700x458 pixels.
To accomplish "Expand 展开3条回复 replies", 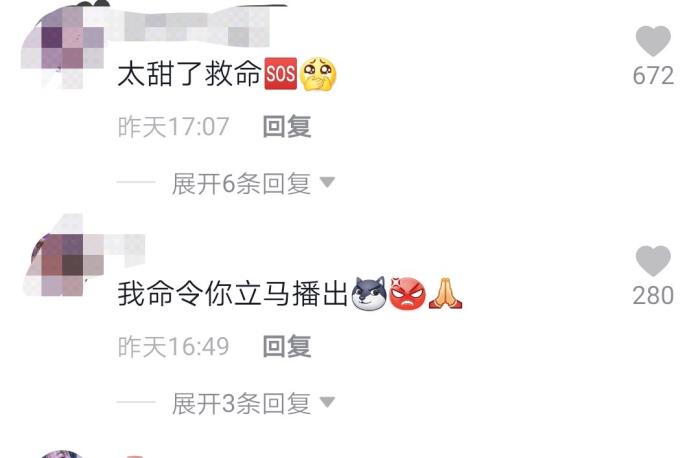I will tap(241, 404).
